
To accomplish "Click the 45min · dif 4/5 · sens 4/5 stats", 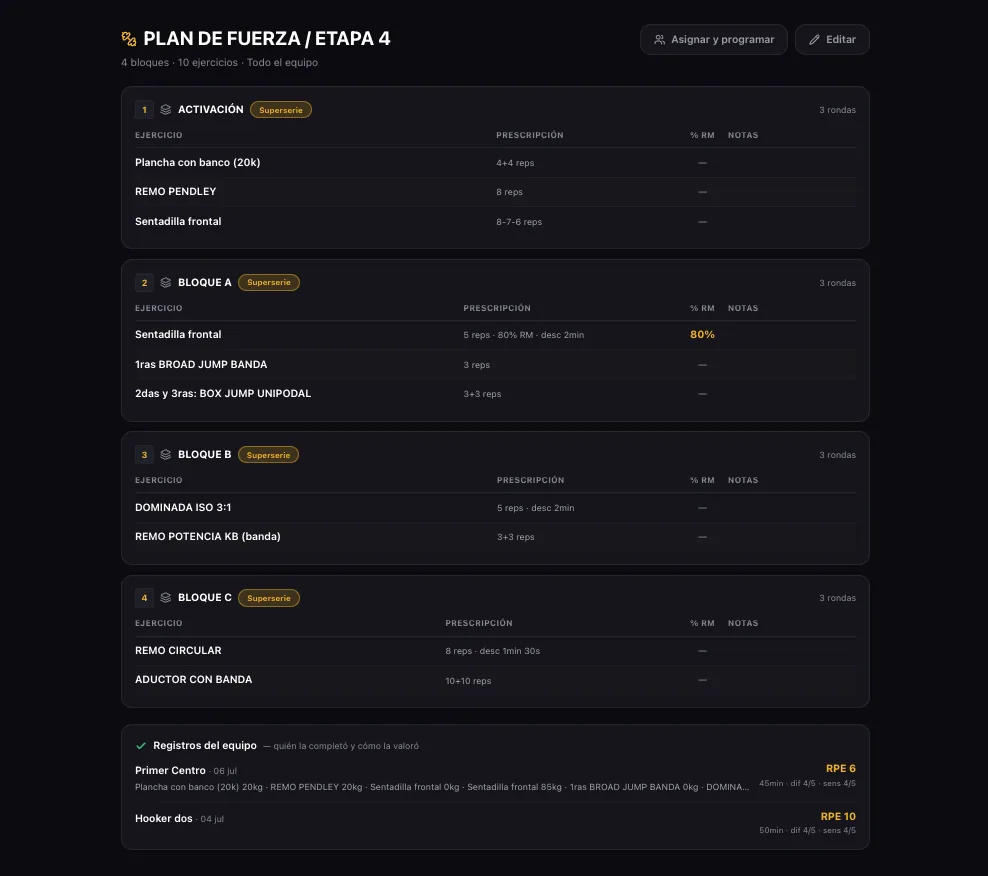I will (x=807, y=783).
